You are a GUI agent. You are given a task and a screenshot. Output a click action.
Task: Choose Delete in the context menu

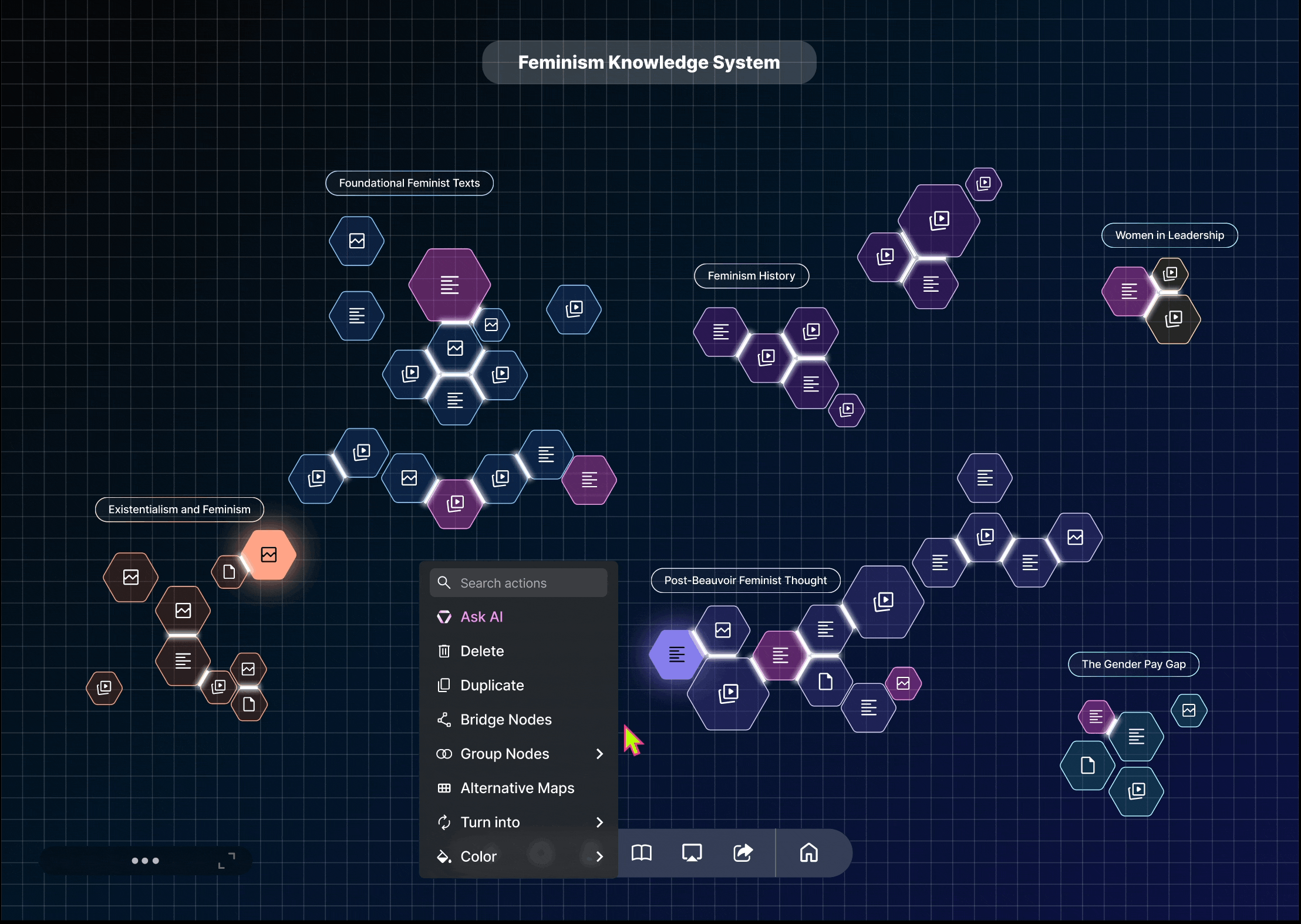482,651
